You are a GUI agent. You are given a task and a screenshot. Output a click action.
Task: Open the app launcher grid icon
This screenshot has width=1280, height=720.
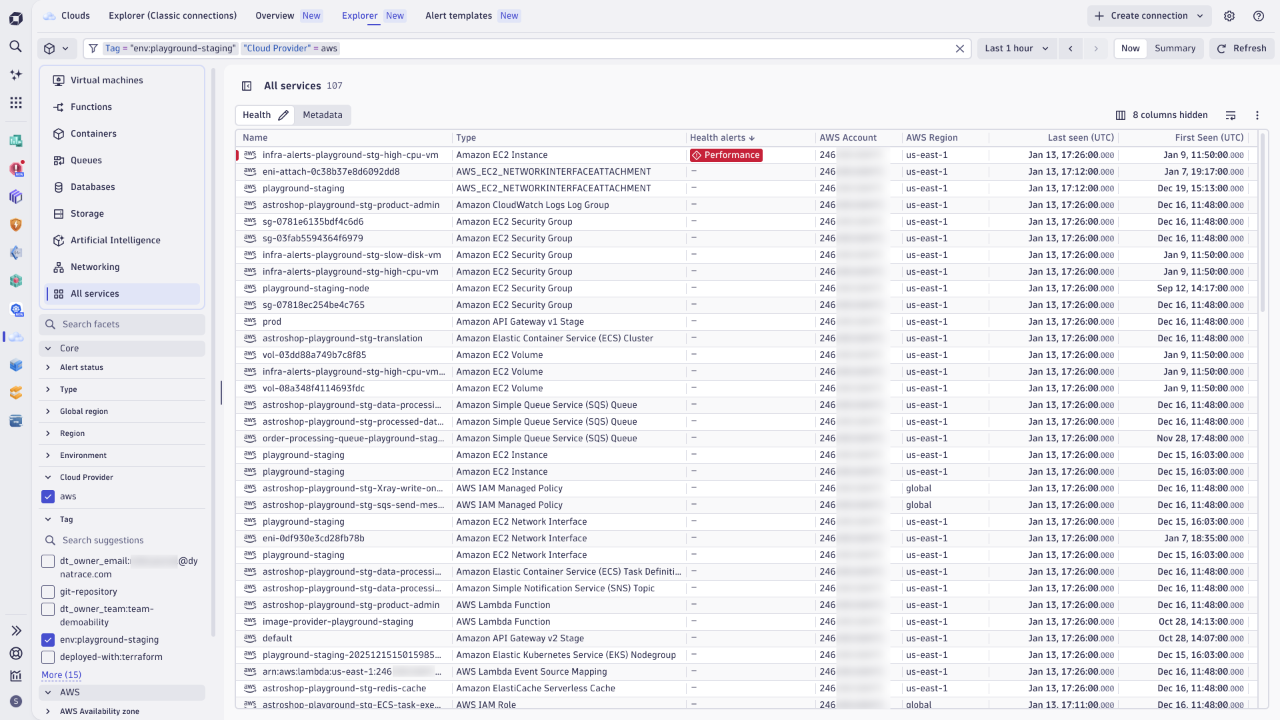[15, 102]
